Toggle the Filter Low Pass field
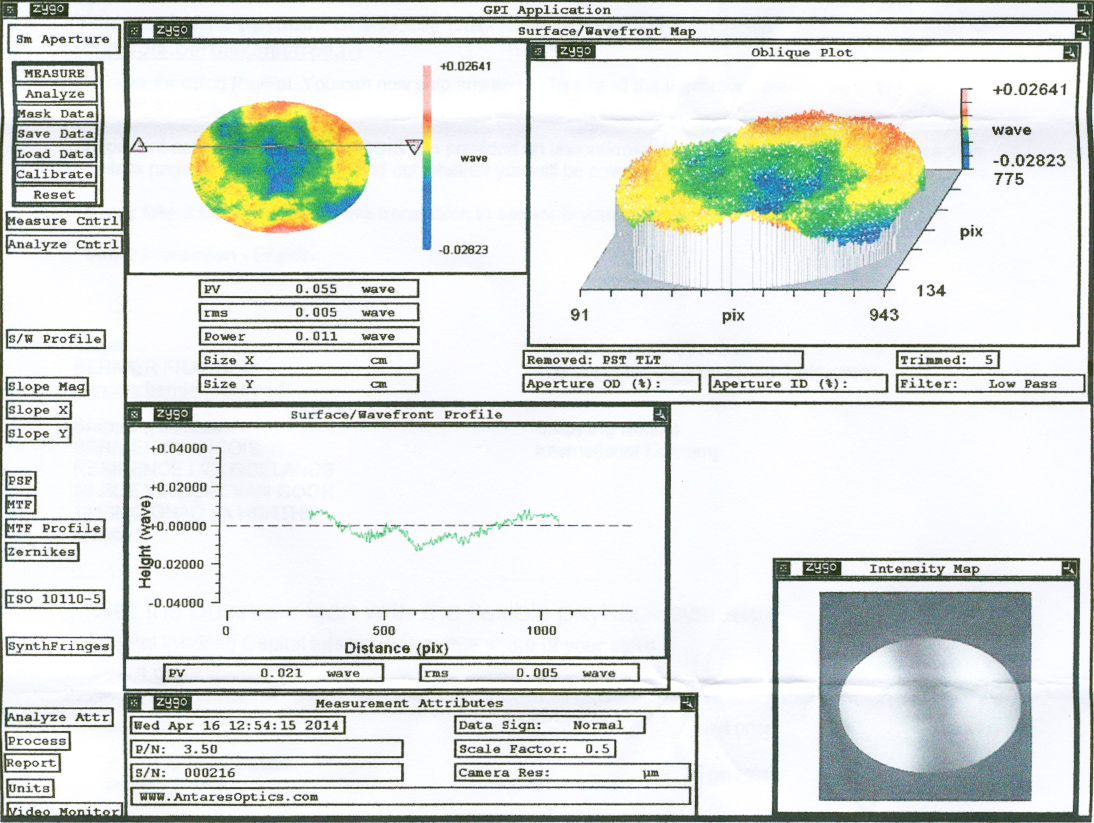This screenshot has width=1094, height=823. click(x=990, y=383)
